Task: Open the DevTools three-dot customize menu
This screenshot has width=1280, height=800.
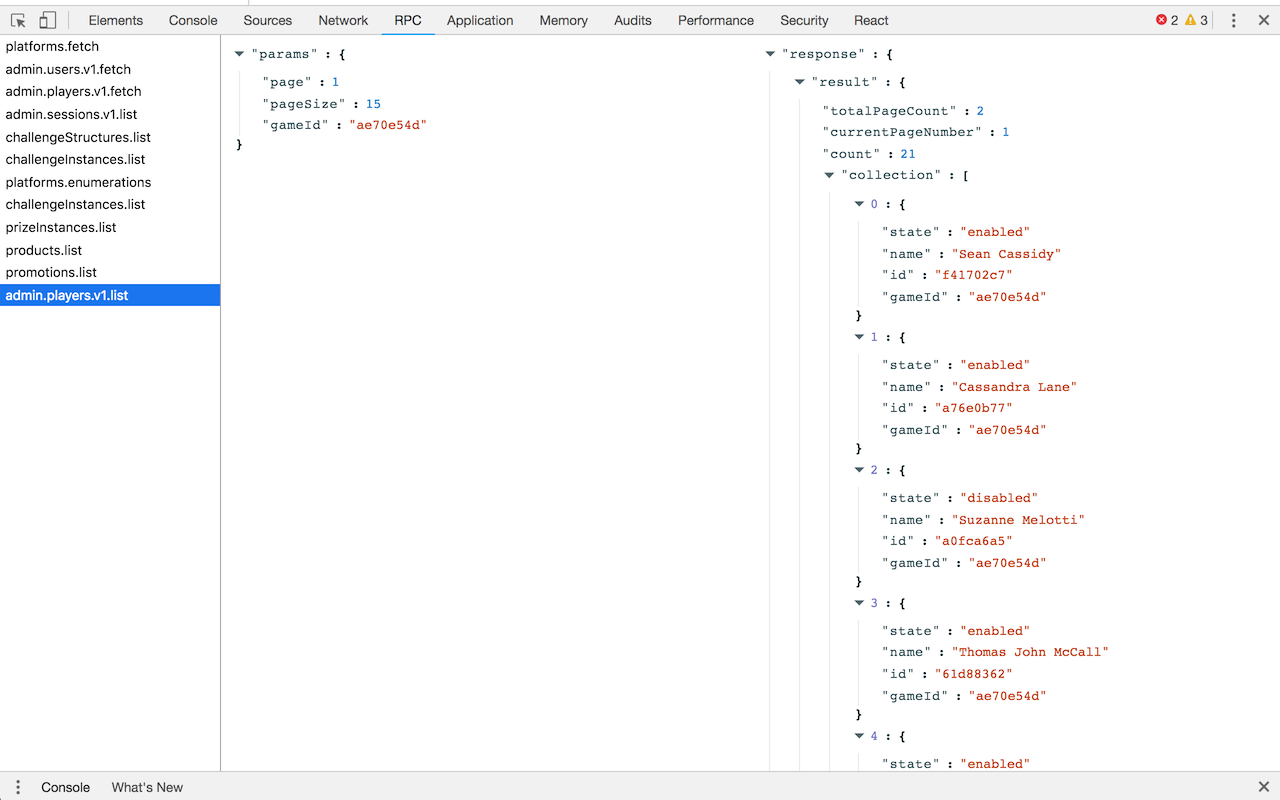Action: tap(1234, 20)
